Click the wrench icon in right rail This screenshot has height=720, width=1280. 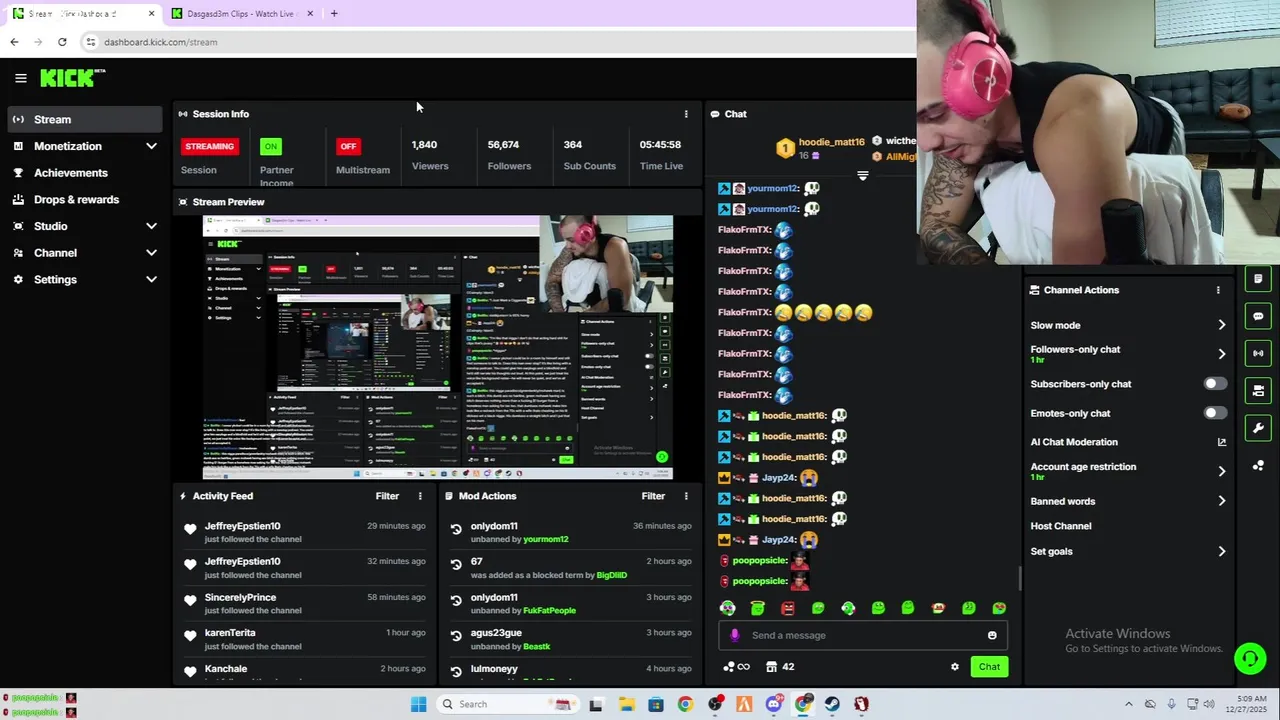tap(1258, 428)
